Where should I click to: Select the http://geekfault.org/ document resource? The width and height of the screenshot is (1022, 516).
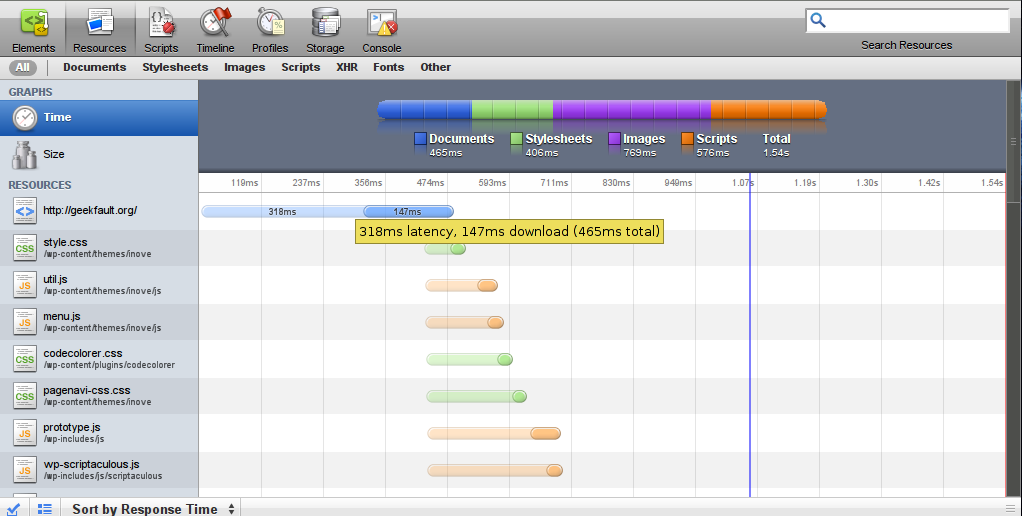90,211
